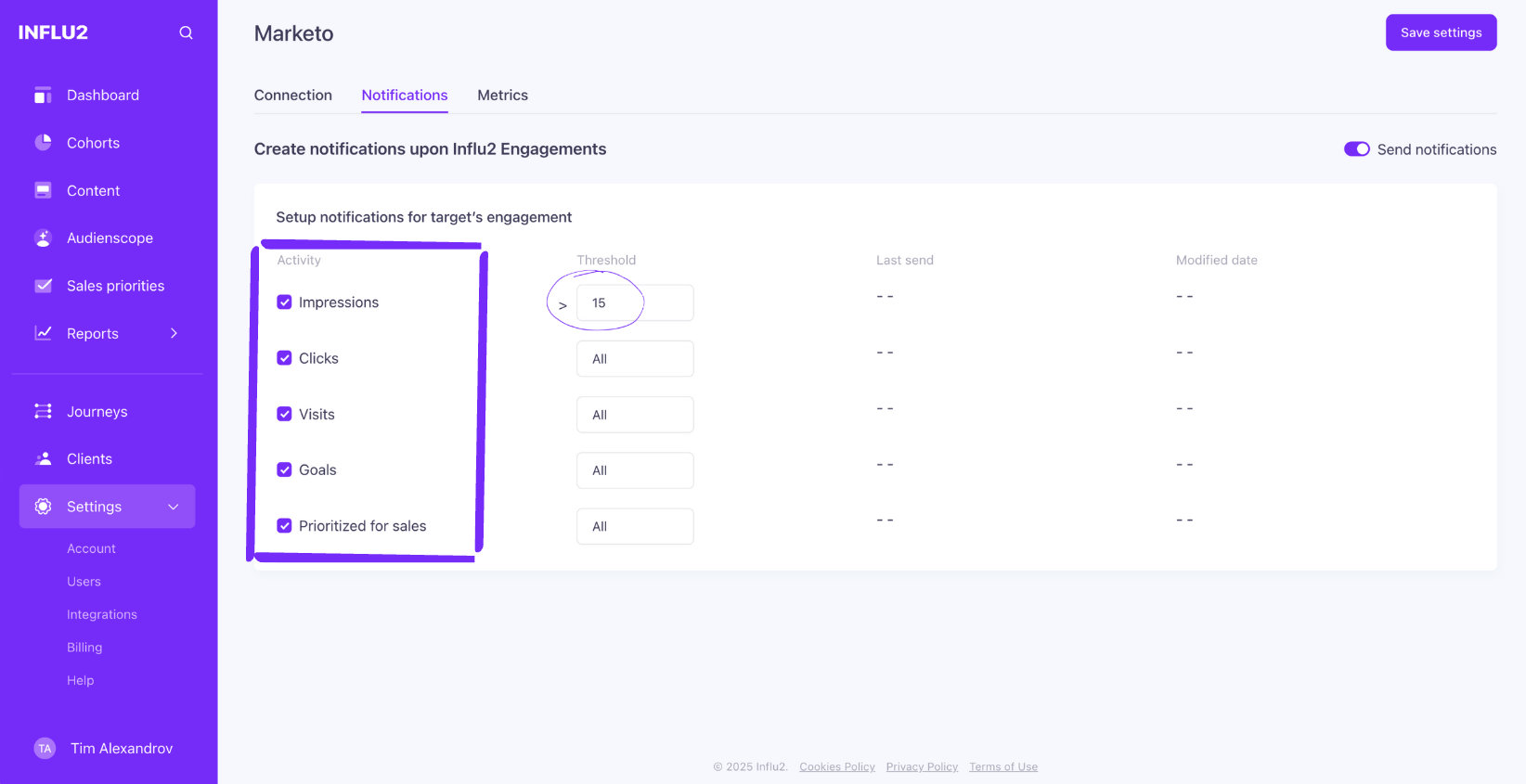Click the Tim Alexandrov user name
1526x784 pixels.
coord(122,749)
